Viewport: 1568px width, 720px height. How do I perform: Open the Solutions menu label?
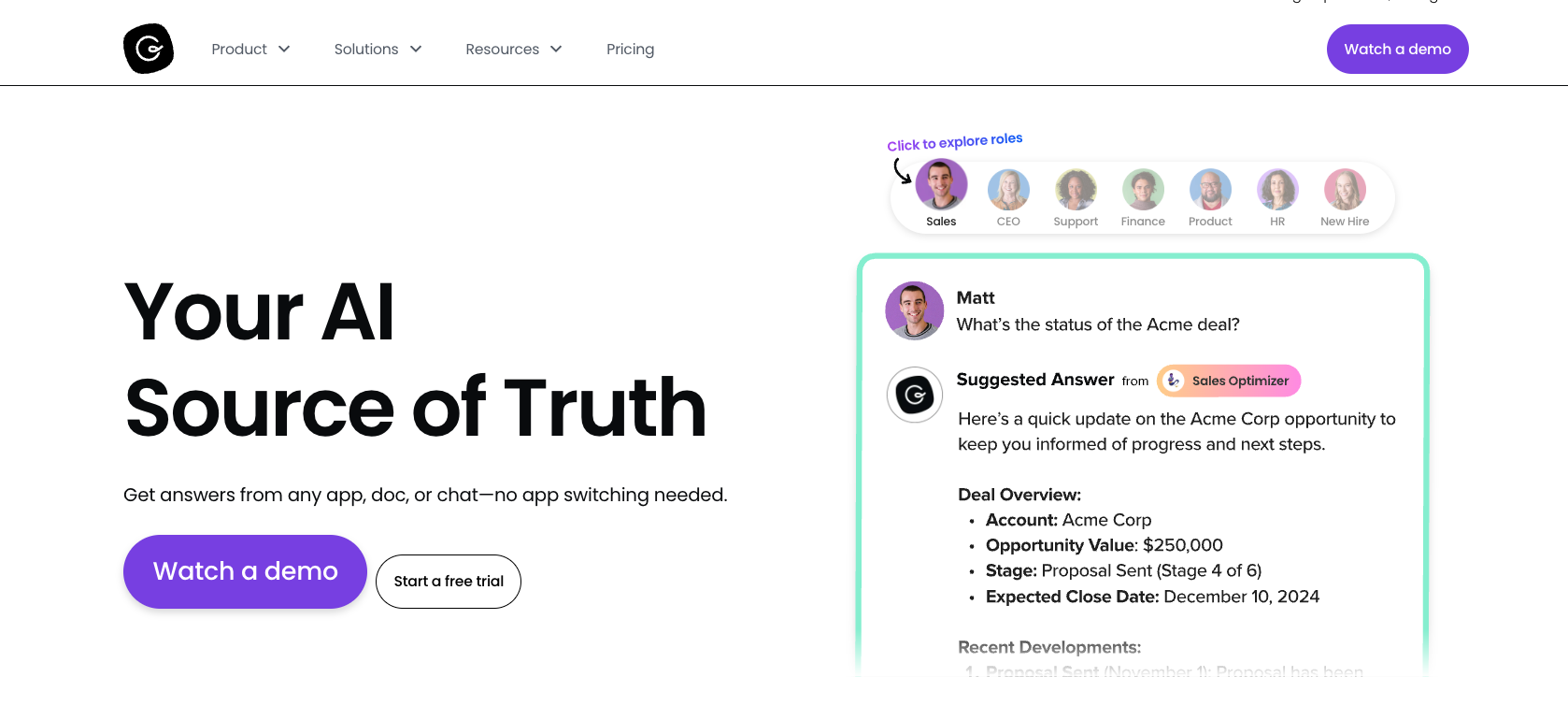click(x=366, y=49)
